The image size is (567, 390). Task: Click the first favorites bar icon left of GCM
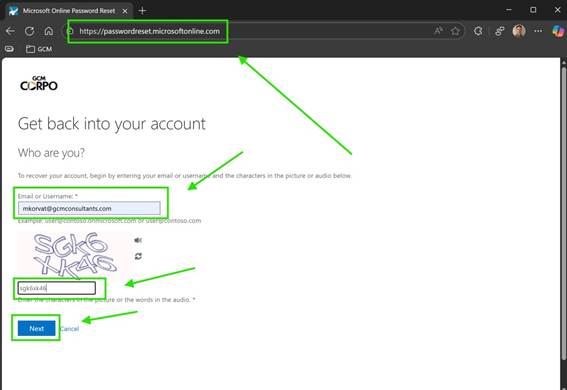coord(9,49)
